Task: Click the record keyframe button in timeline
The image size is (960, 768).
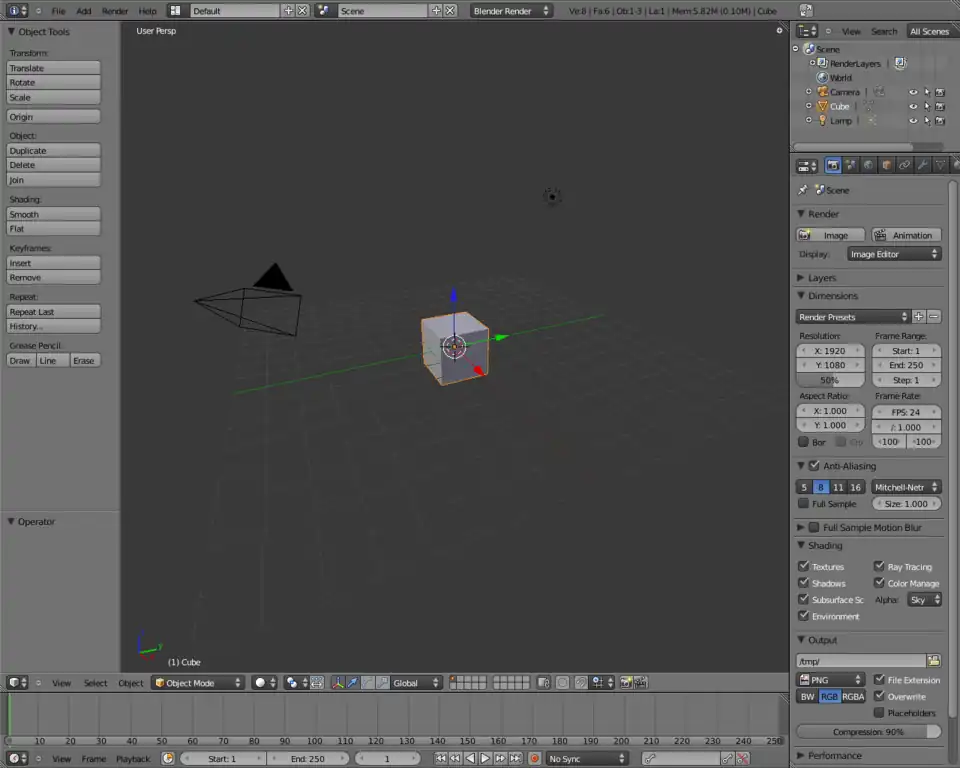Action: [534, 759]
